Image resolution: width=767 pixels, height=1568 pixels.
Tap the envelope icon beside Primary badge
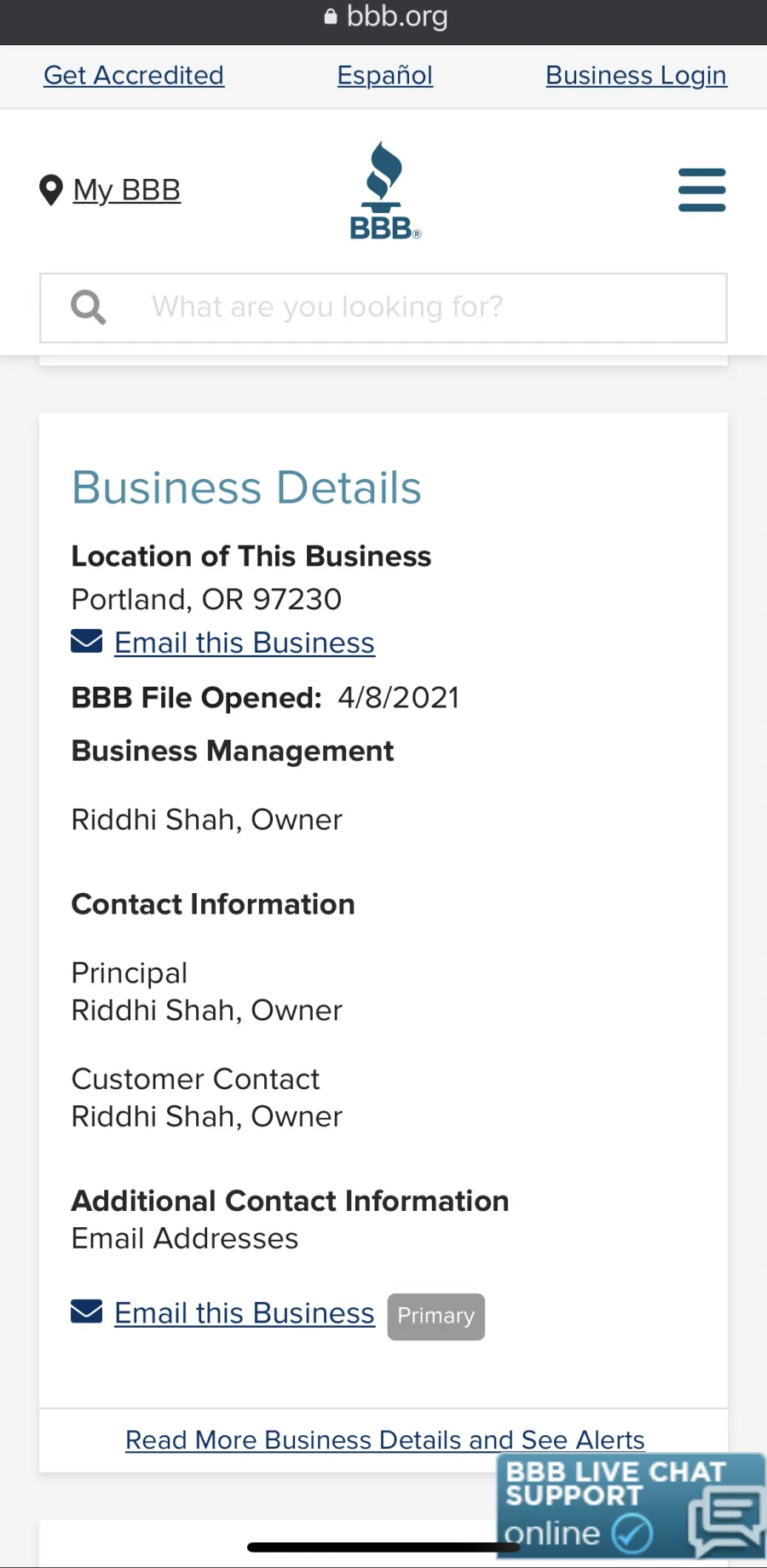click(x=87, y=1311)
